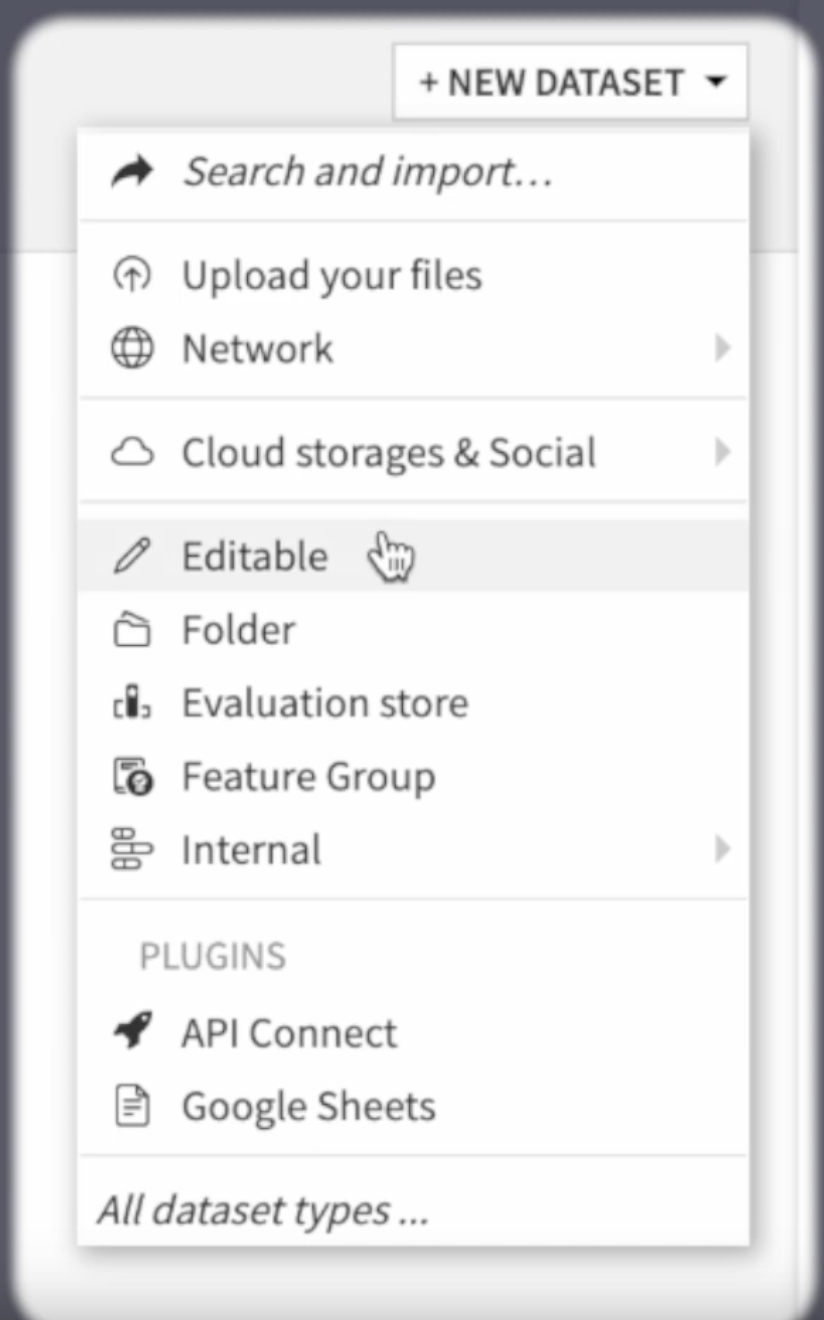Expand the Network submenu chevron
Screen dimensions: 824x1320
coord(724,348)
